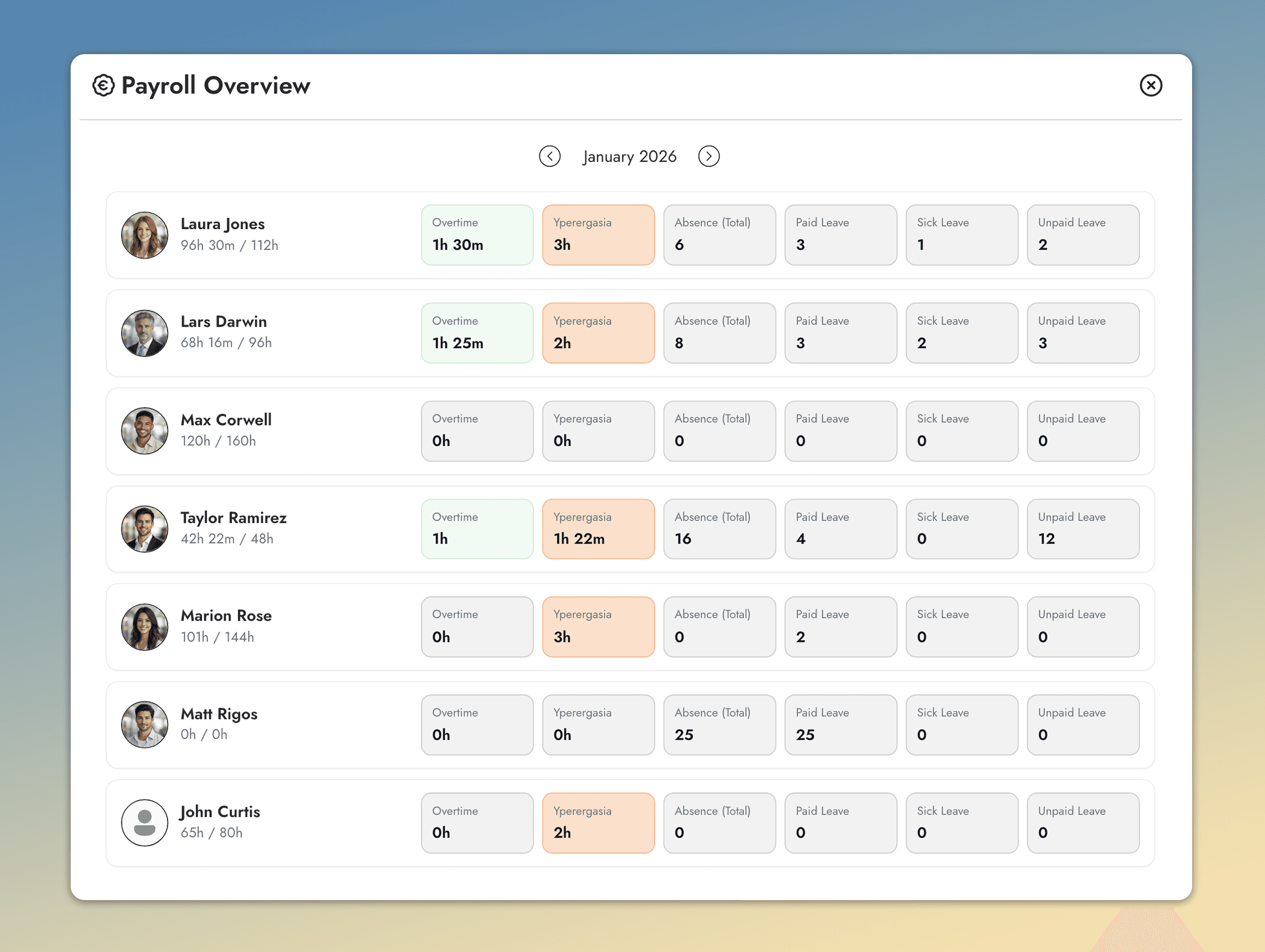Click Lars Darwin's name
This screenshot has width=1265, height=952.
click(224, 322)
